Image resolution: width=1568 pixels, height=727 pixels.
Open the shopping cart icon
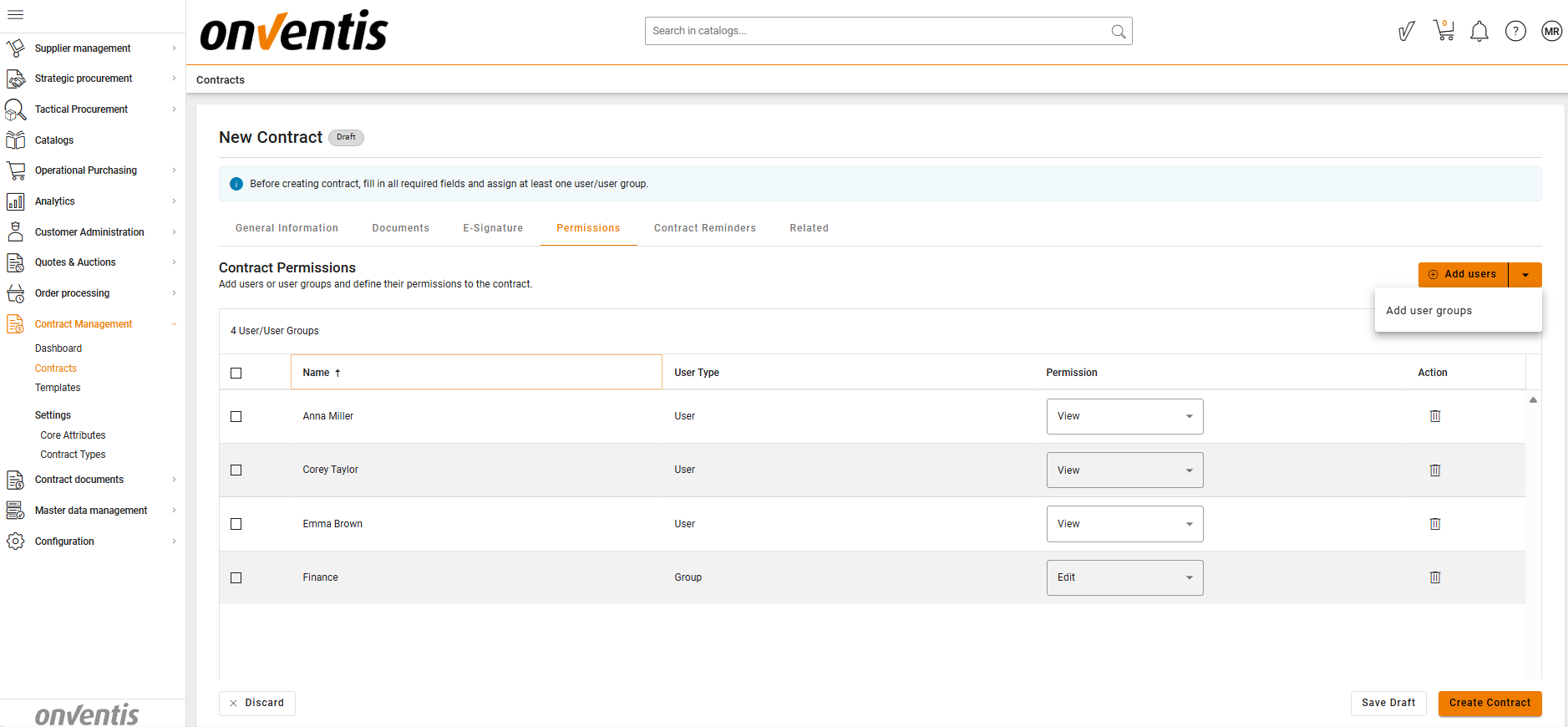tap(1444, 31)
